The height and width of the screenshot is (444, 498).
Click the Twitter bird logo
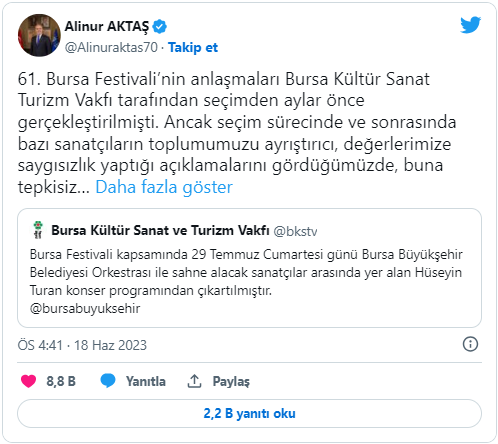click(470, 25)
